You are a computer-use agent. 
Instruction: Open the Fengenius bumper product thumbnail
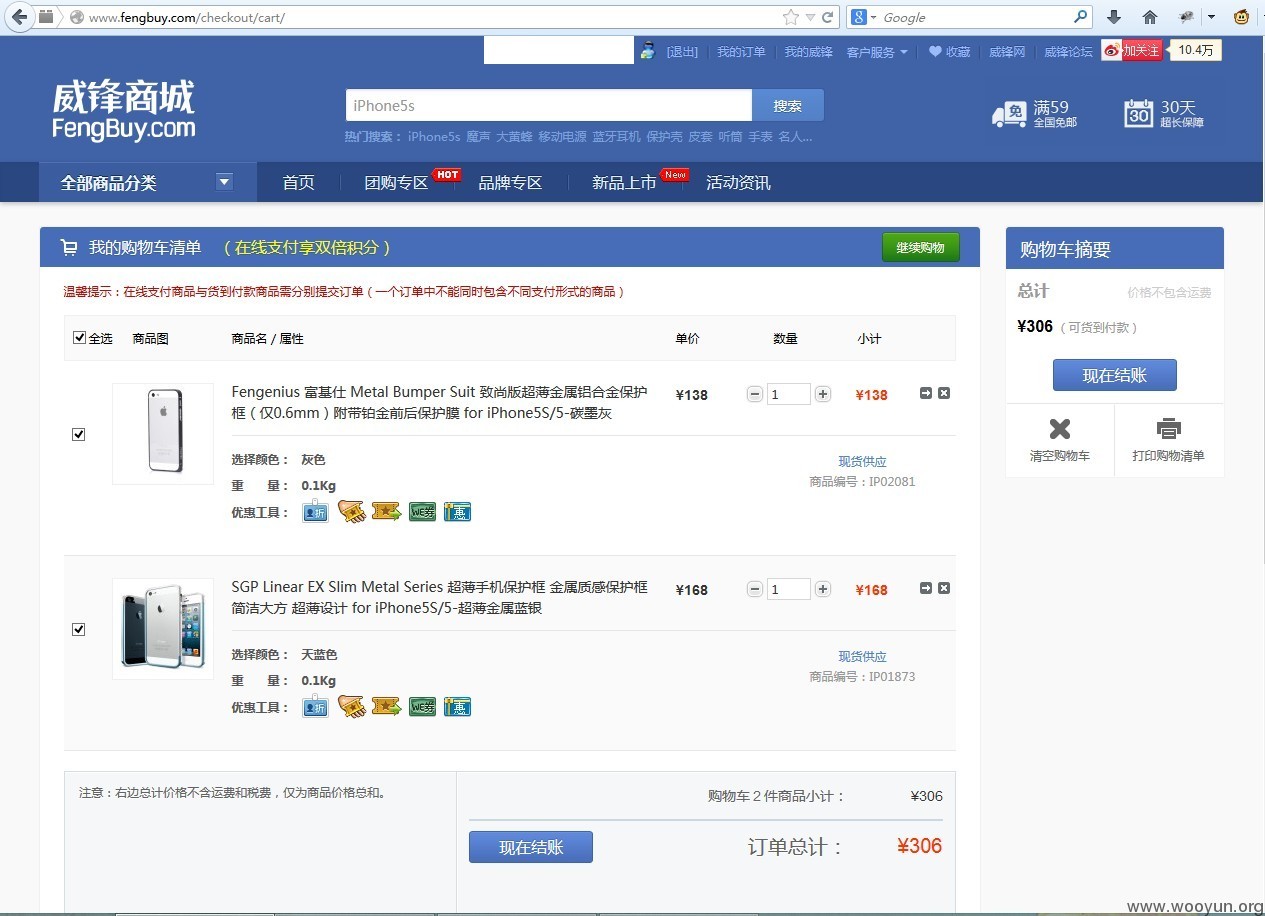163,434
